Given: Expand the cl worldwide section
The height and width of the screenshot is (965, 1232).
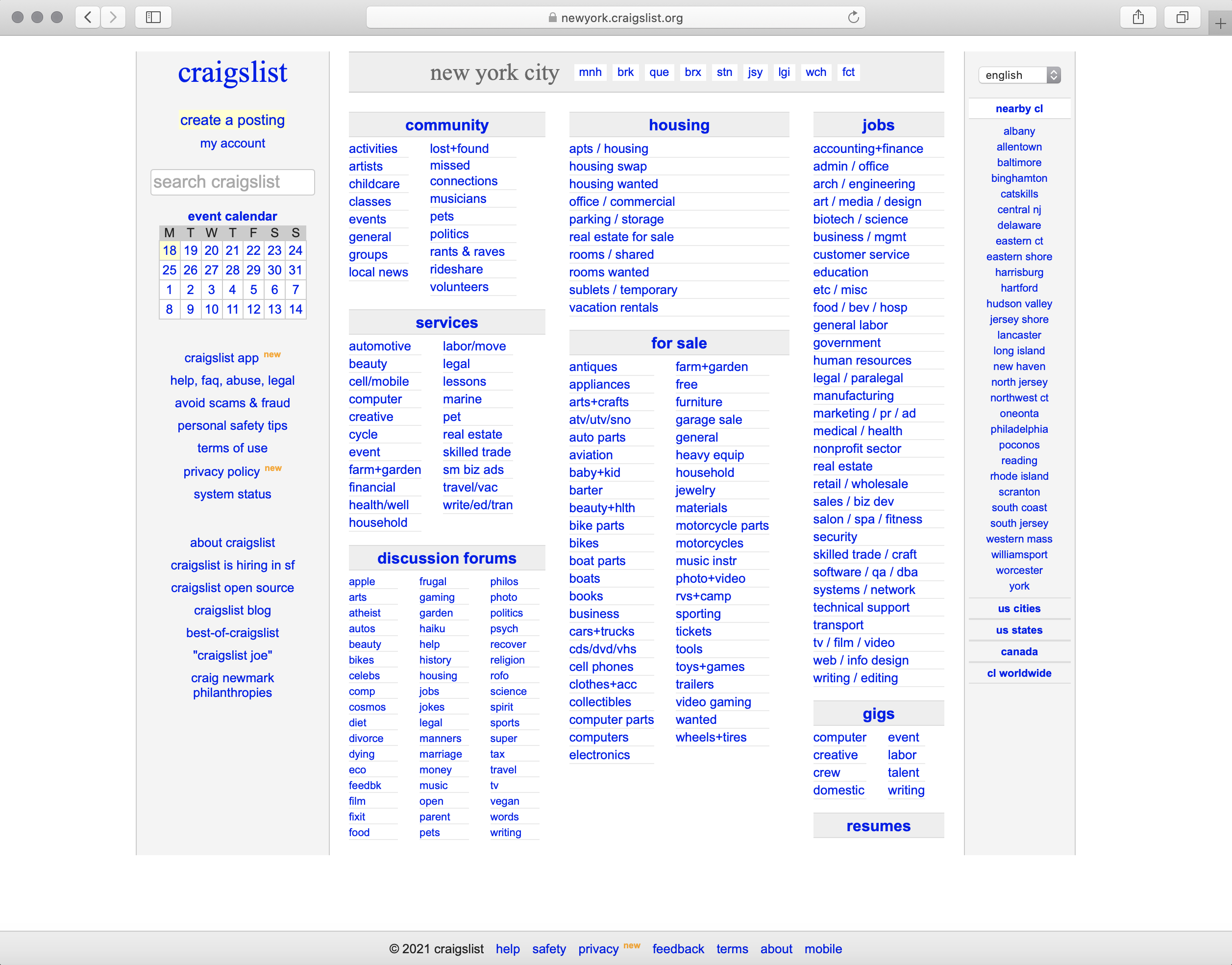Looking at the screenshot, I should pos(1019,673).
